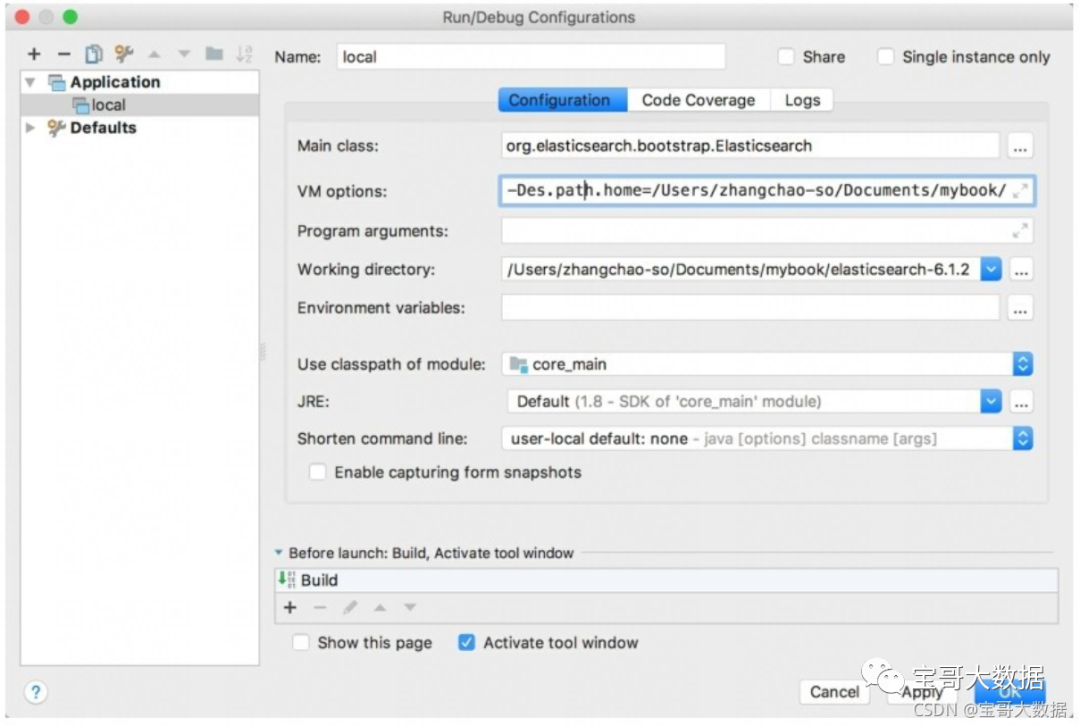The width and height of the screenshot is (1080, 726).
Task: Edit defaults with wrench icon
Action: tap(124, 54)
